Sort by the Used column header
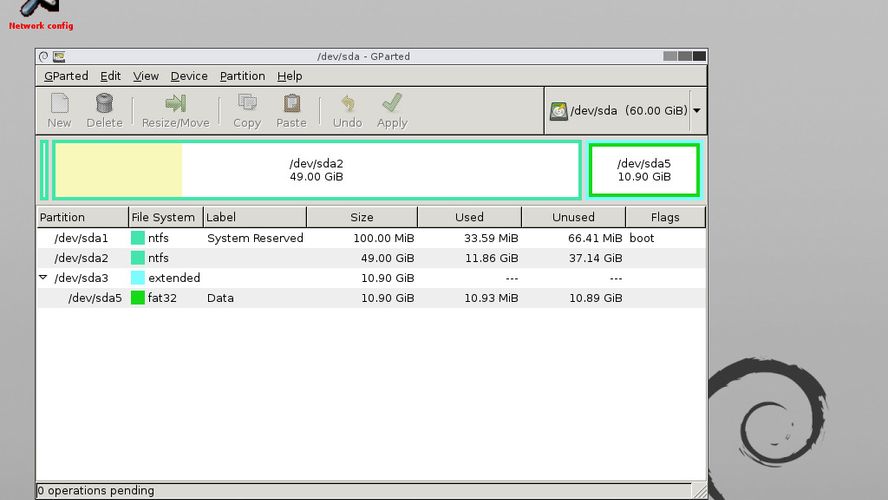This screenshot has width=888, height=500. [x=469, y=217]
